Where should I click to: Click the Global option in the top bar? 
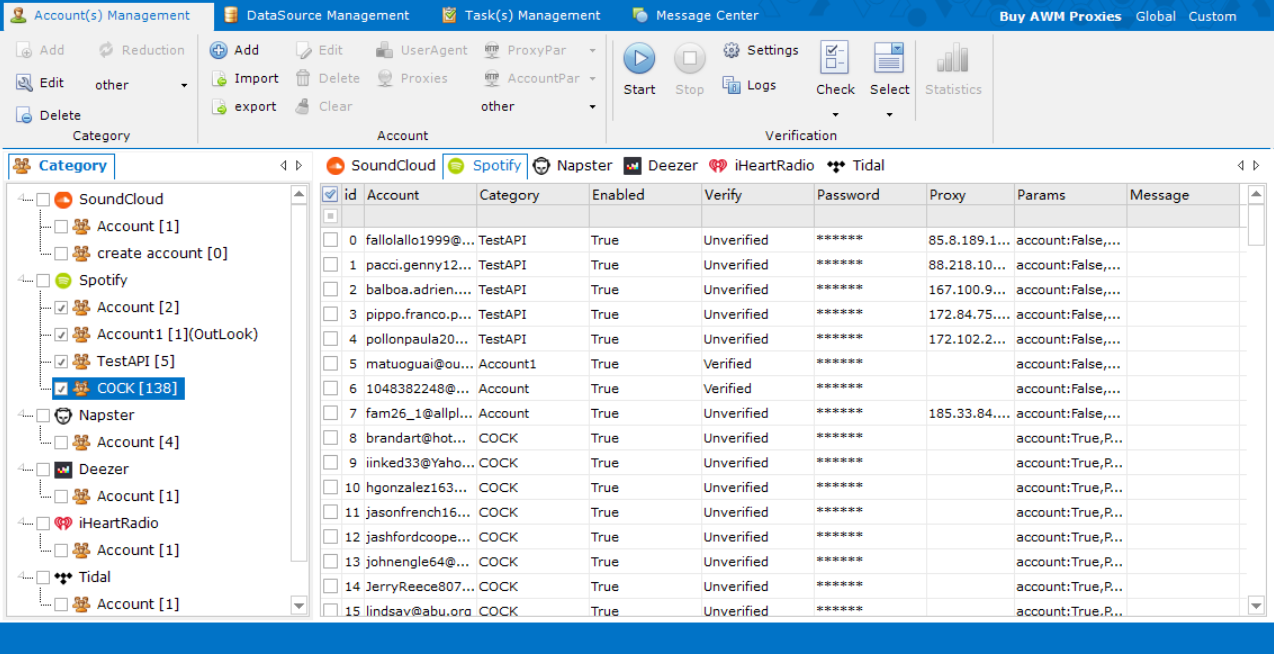[1155, 16]
